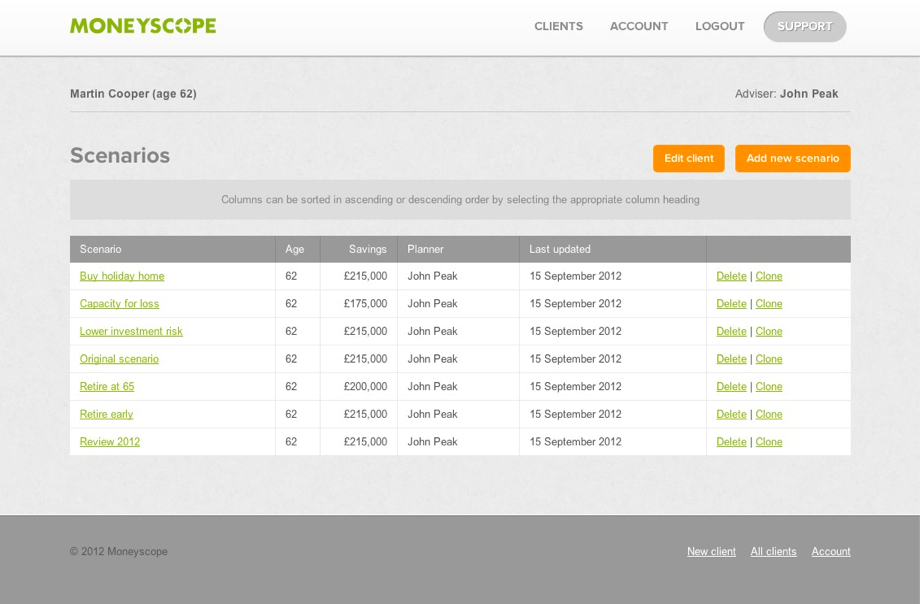Open the Retire at 65 scenario

tap(107, 386)
